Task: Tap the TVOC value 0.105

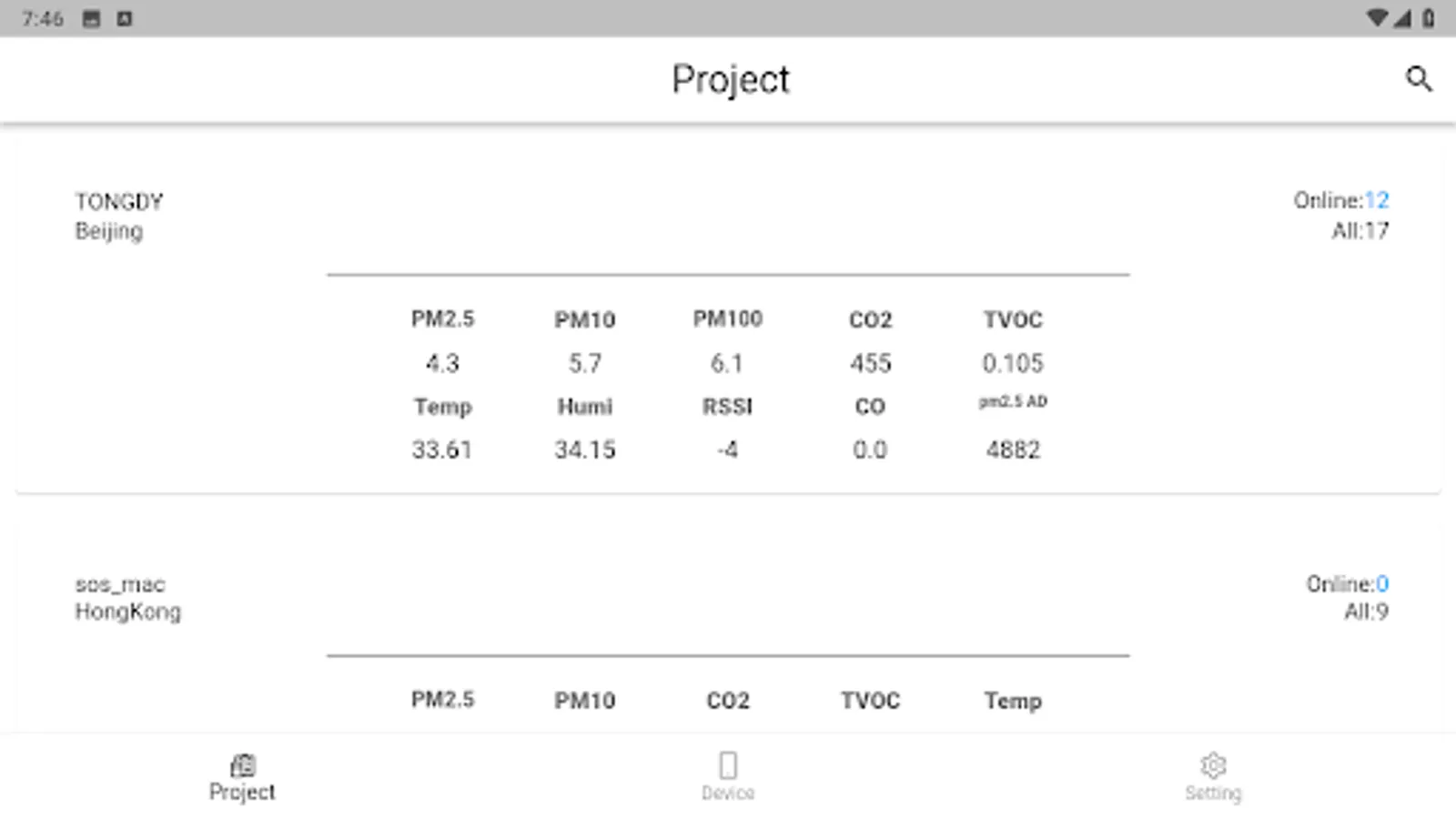Action: pos(1012,363)
